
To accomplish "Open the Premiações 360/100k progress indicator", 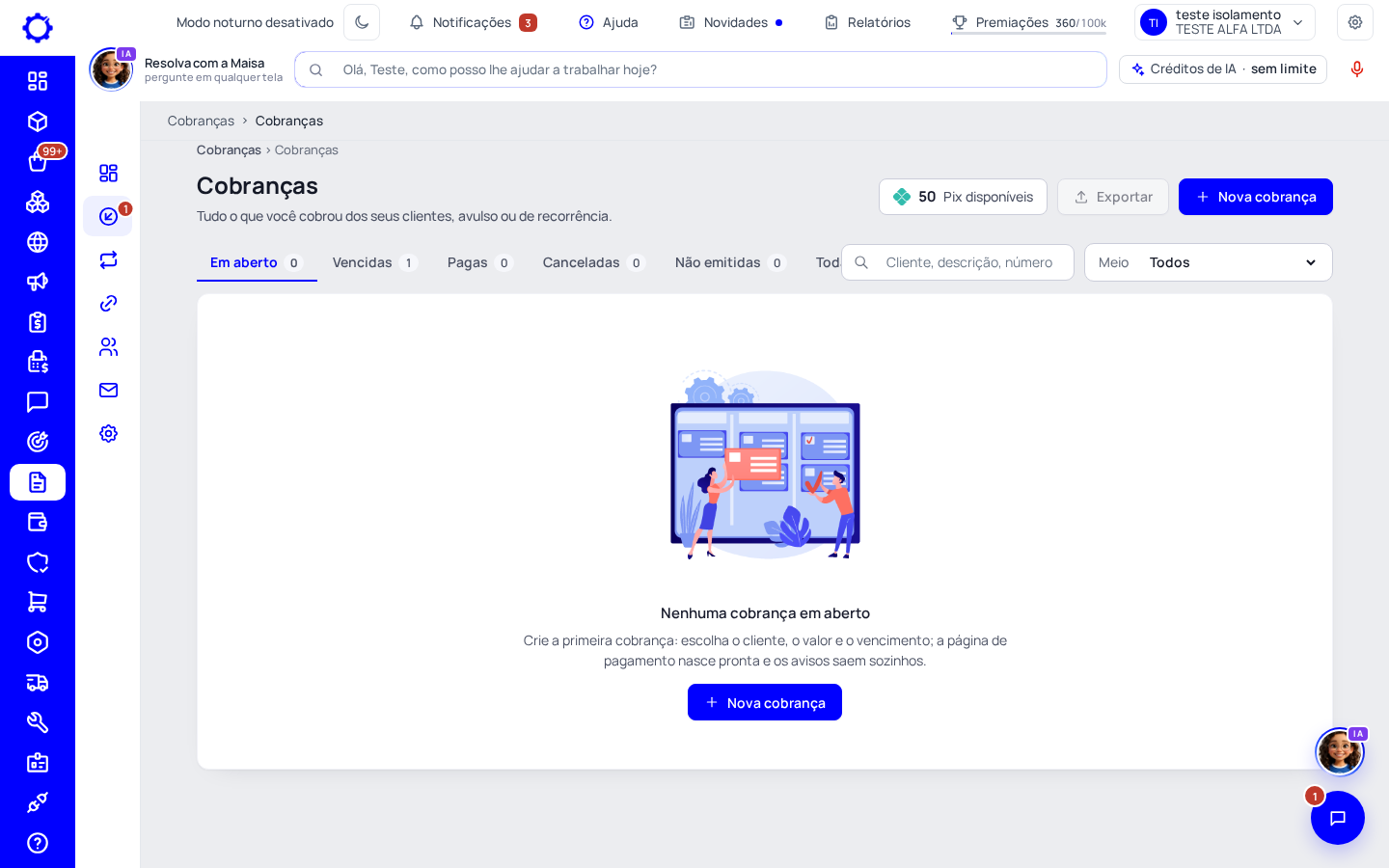I will (1028, 22).
